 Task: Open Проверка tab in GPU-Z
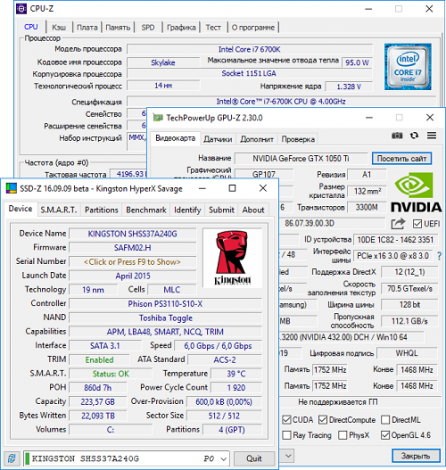(x=298, y=139)
